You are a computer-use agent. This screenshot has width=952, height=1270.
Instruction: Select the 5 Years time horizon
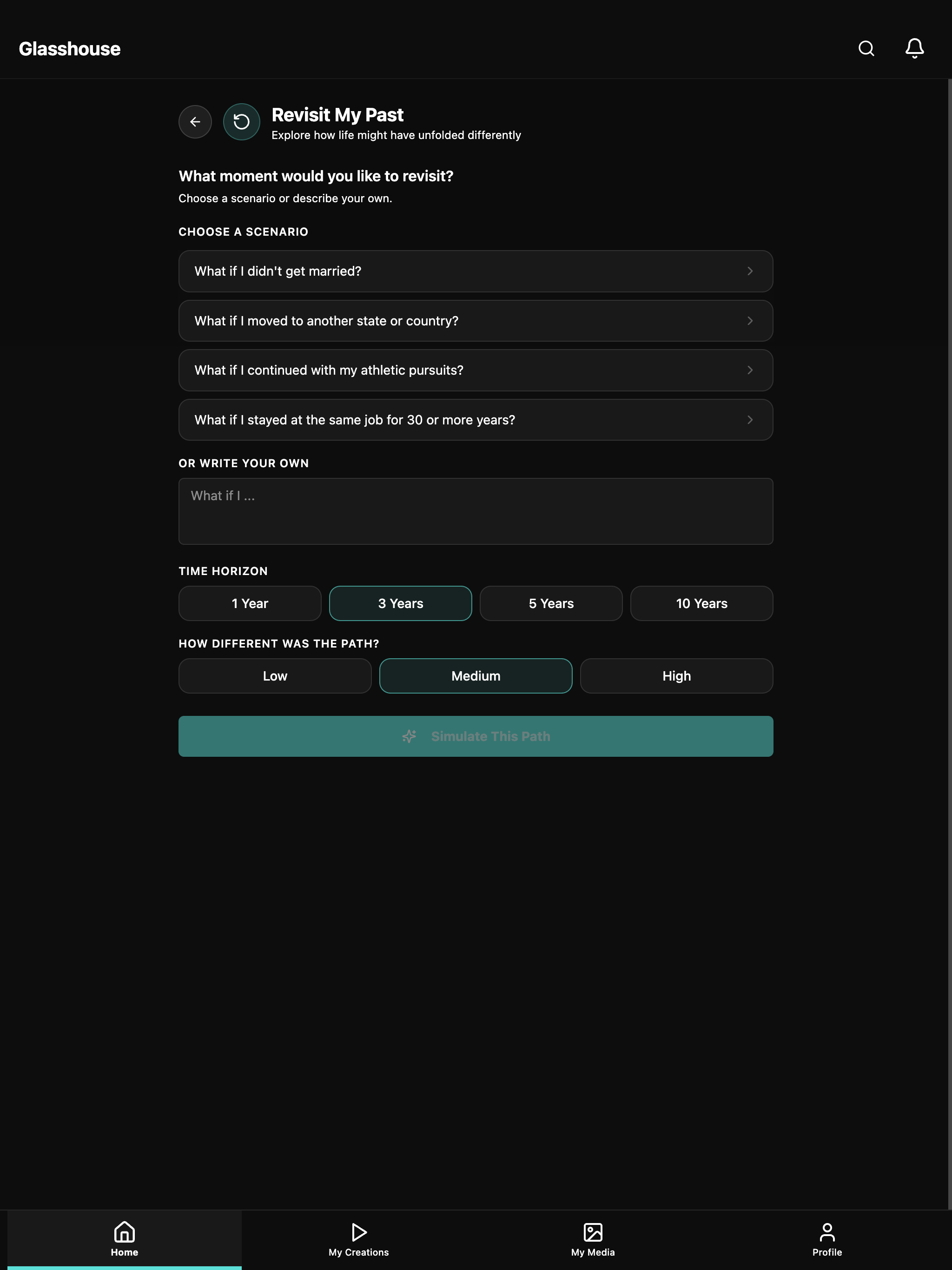pos(551,603)
